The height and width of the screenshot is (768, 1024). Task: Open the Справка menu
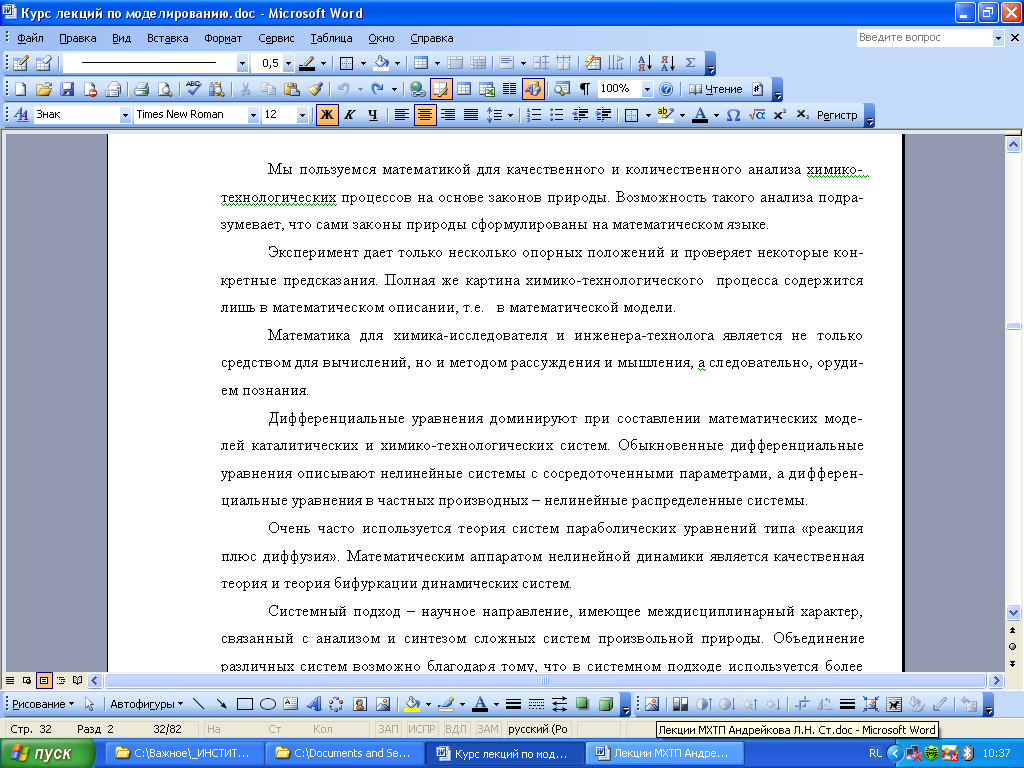coord(432,38)
